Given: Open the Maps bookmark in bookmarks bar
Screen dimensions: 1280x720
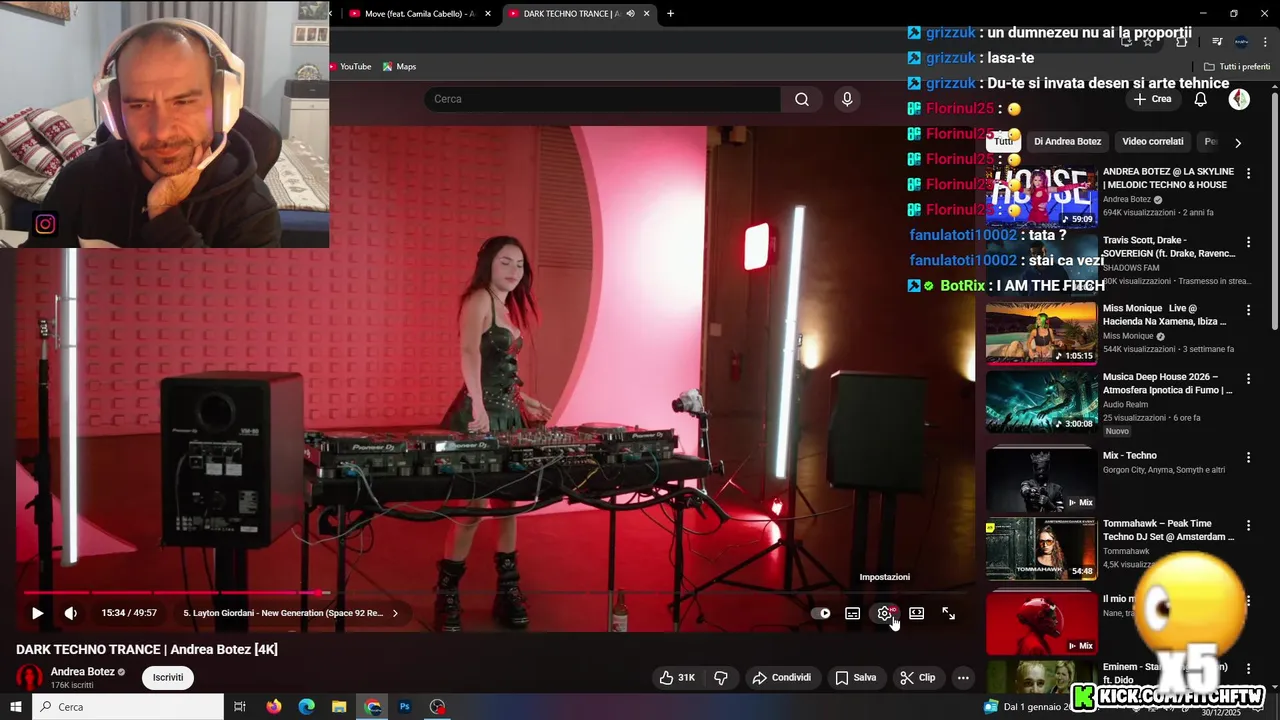Looking at the screenshot, I should [x=399, y=67].
